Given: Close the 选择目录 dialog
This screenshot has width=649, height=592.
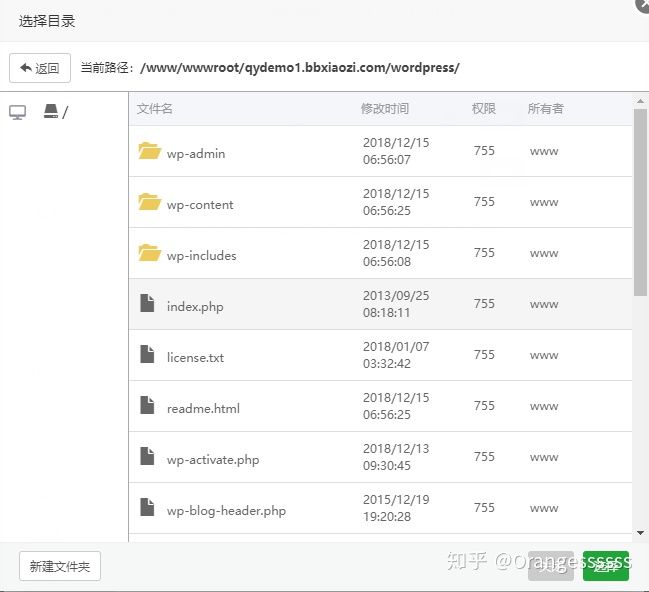Looking at the screenshot, I should (x=644, y=4).
